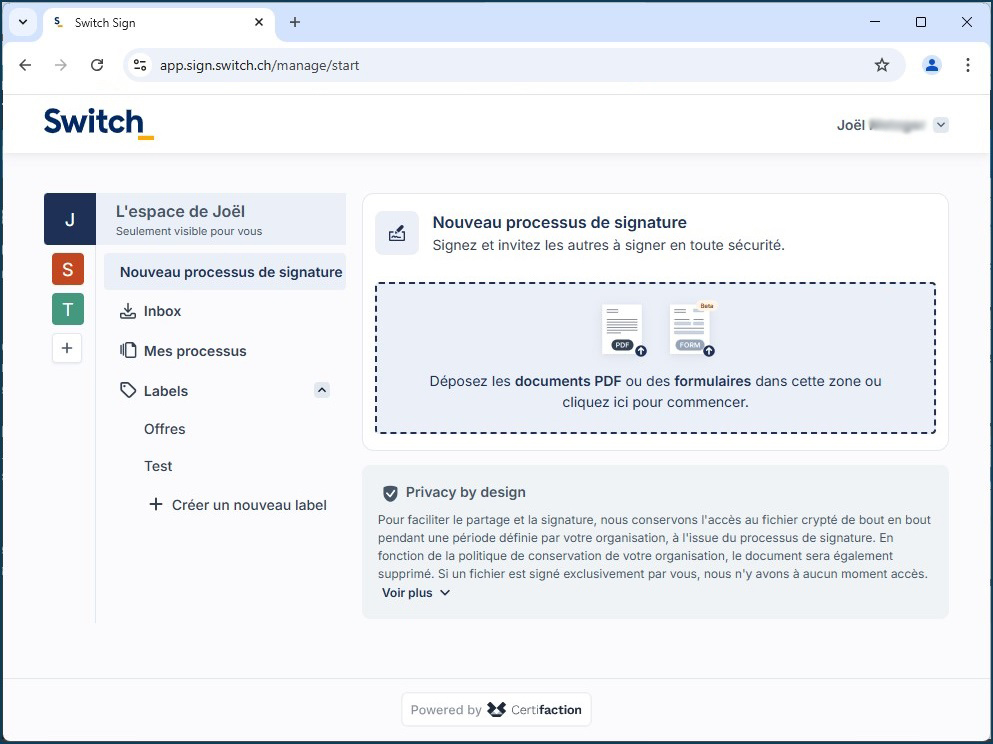This screenshot has width=993, height=744.
Task: Click the Offres label
Action: [165, 429]
